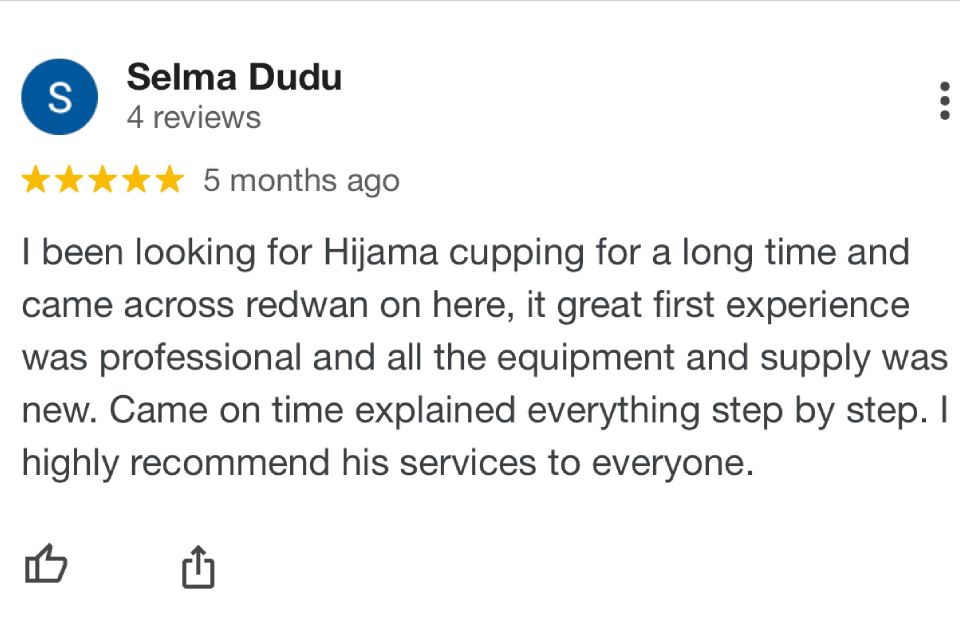
Task: Open the blue S profile avatar
Action: (x=59, y=97)
